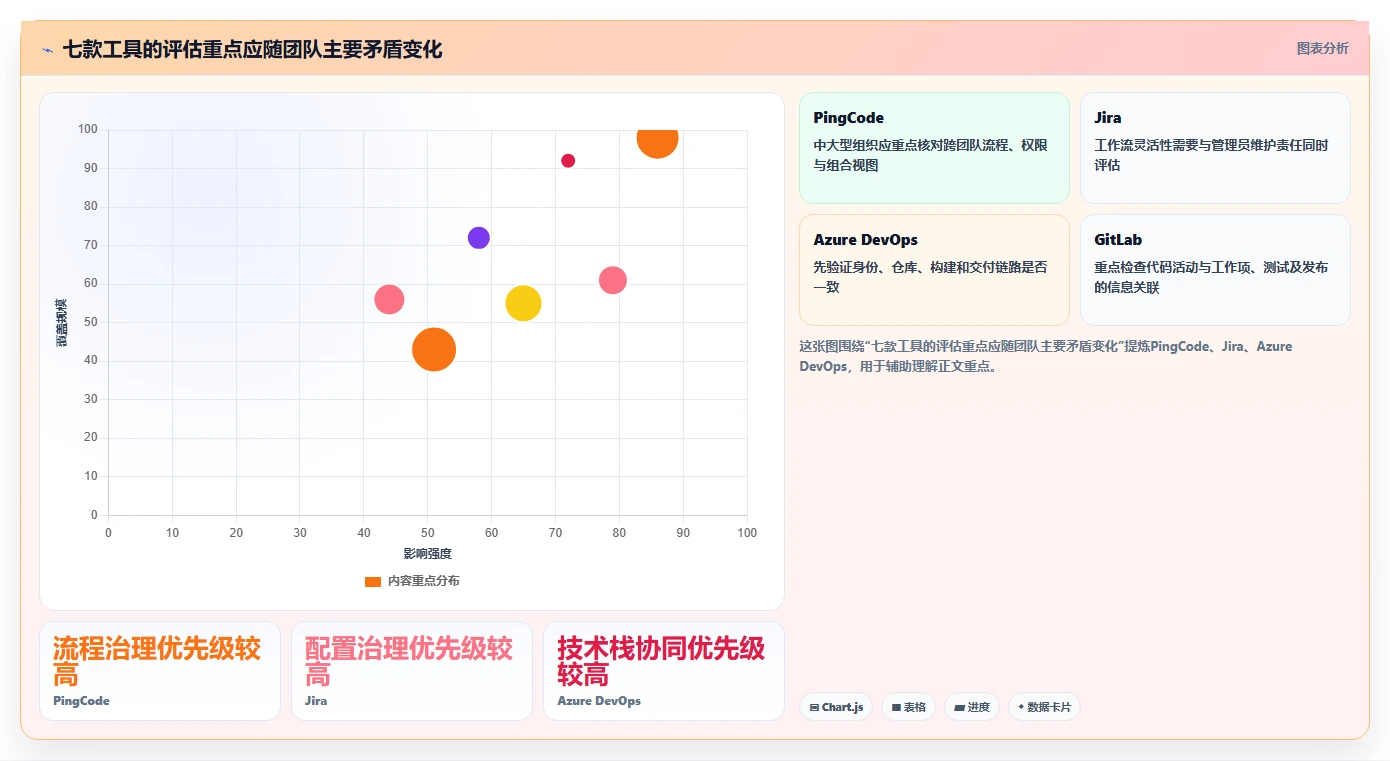
Task: Click the 表格 tag chip
Action: coord(908,707)
